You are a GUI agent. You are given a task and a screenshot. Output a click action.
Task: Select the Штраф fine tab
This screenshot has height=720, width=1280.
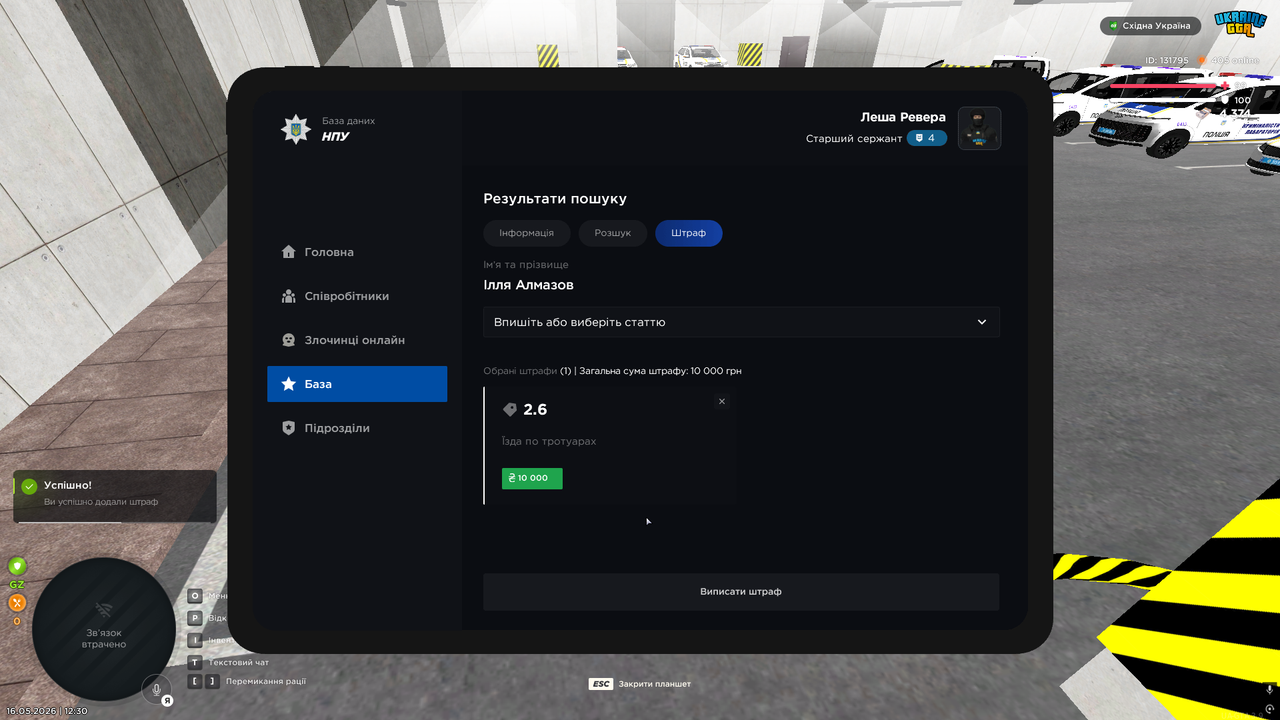tap(689, 233)
